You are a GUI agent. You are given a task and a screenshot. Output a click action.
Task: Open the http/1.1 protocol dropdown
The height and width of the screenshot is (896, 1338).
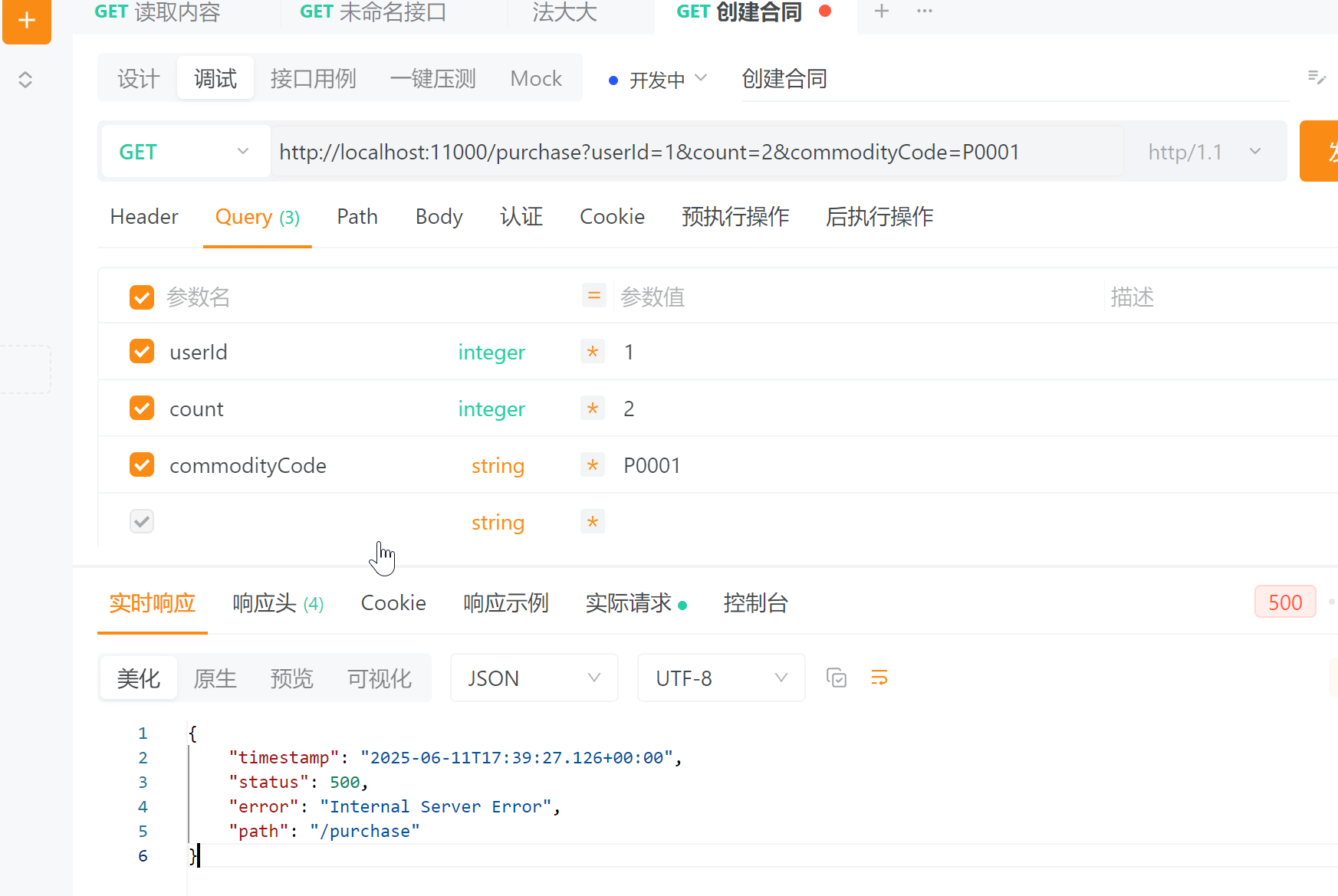1205,152
